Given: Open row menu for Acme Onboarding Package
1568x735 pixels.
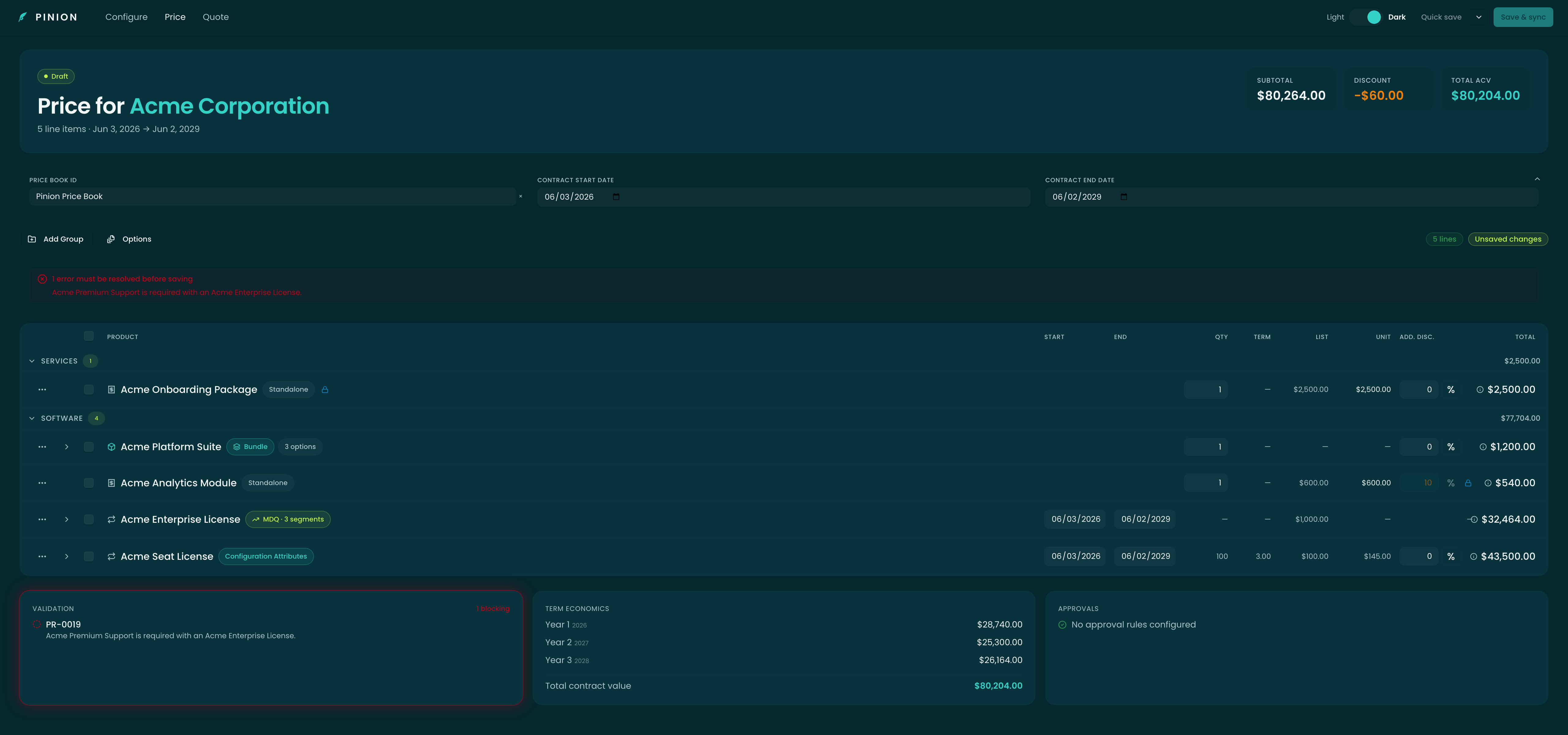Looking at the screenshot, I should (x=42, y=390).
